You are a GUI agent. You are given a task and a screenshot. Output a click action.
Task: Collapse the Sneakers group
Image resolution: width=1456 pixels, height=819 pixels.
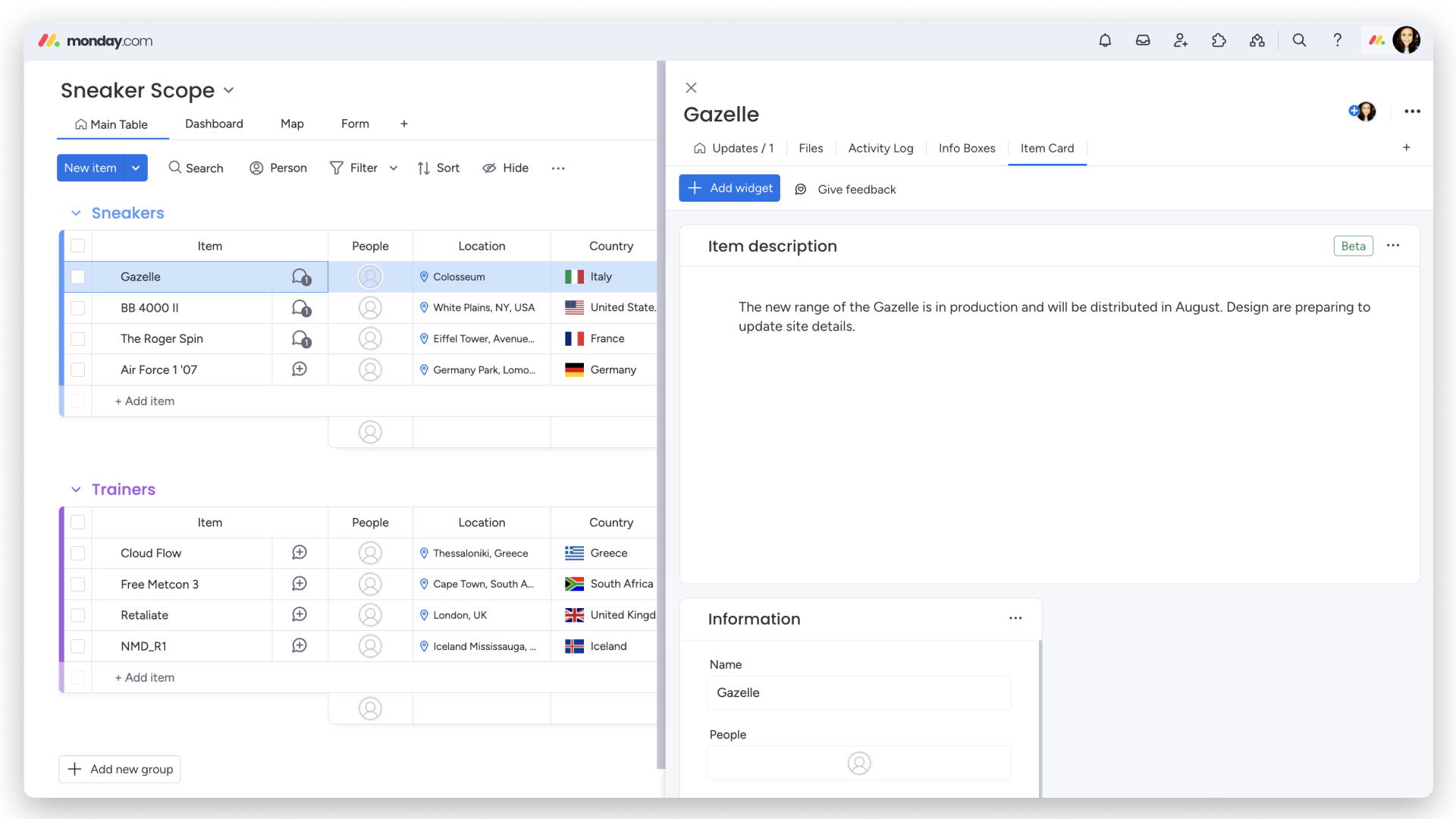click(x=76, y=214)
